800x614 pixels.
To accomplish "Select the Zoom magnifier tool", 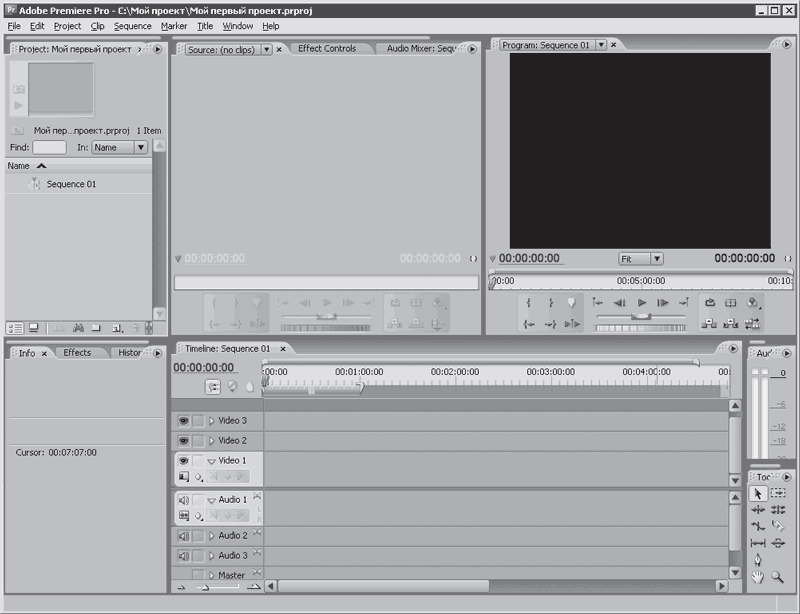I will pos(778,576).
